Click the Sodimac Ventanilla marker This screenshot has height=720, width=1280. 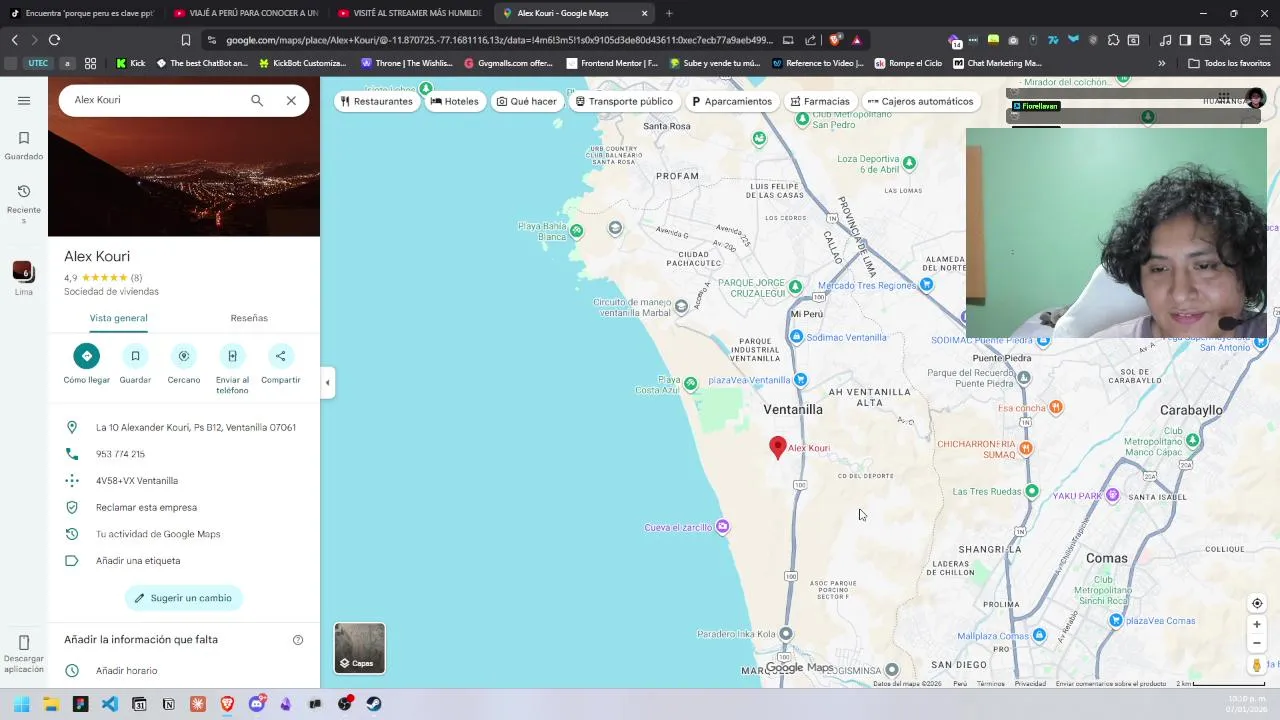coord(796,337)
